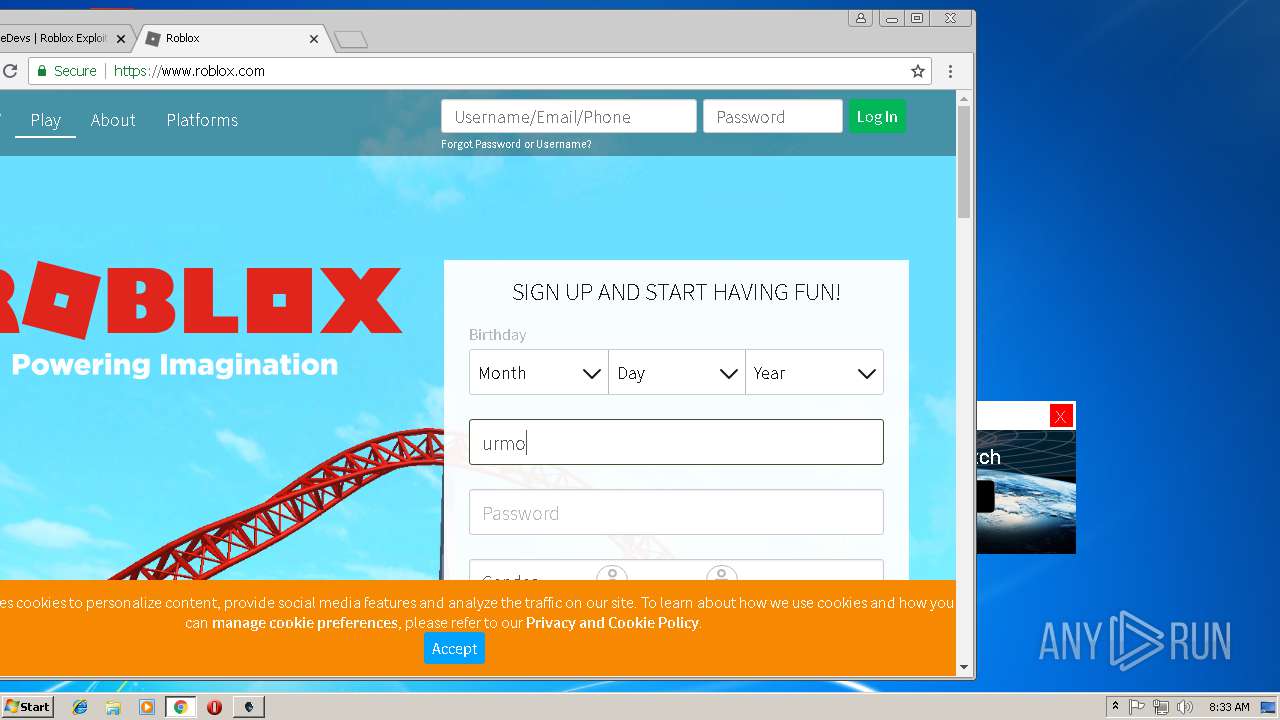The height and width of the screenshot is (720, 1280).
Task: Bookmark this page with the star icon
Action: click(x=917, y=71)
